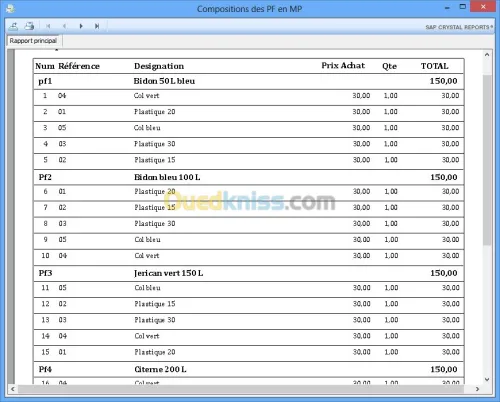Click the vertical scrollbar down arrow
This screenshot has width=500, height=402.
(487, 379)
